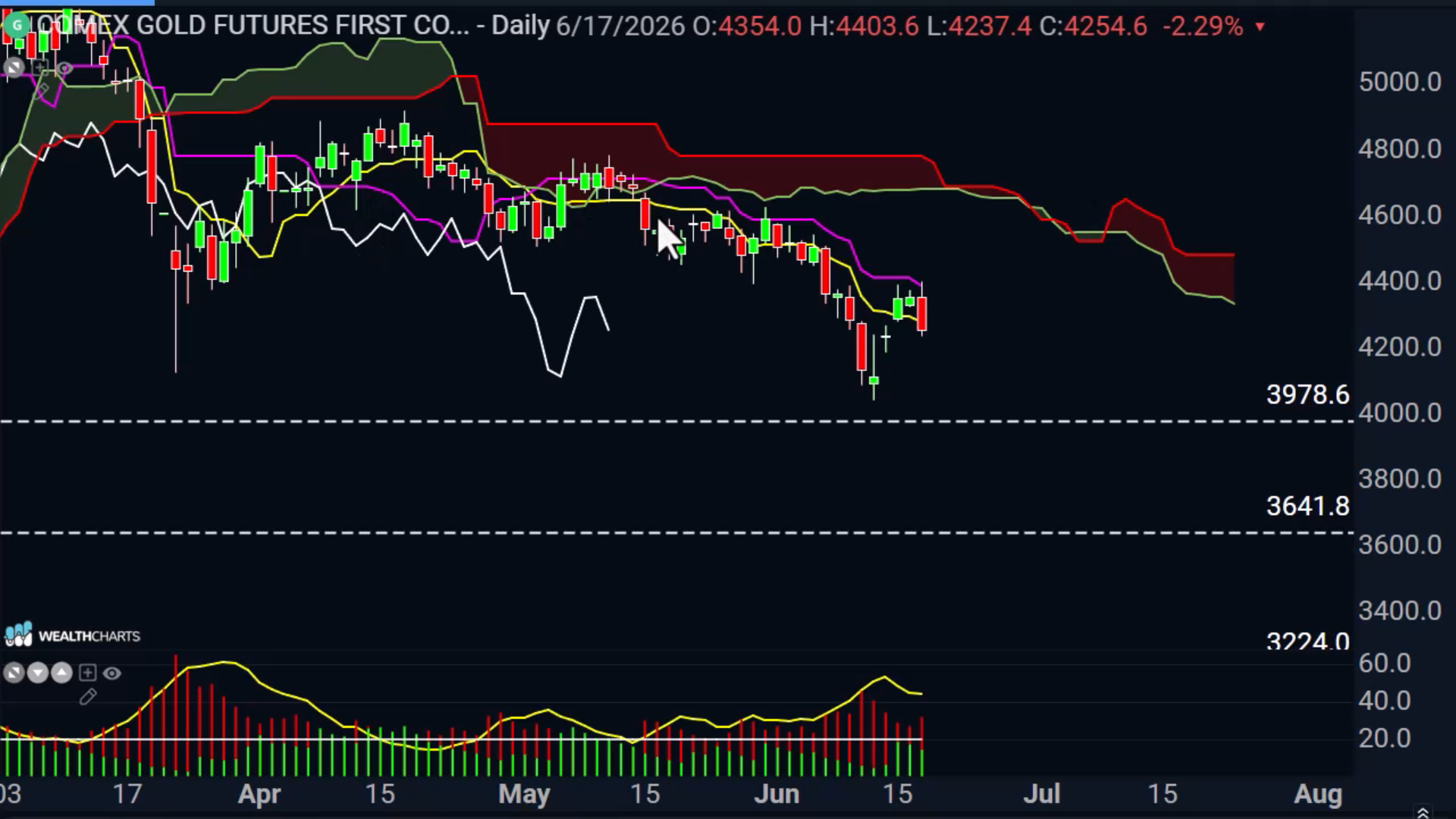The height and width of the screenshot is (819, 1456).
Task: Click the WealthCharts logo
Action: [x=72, y=635]
